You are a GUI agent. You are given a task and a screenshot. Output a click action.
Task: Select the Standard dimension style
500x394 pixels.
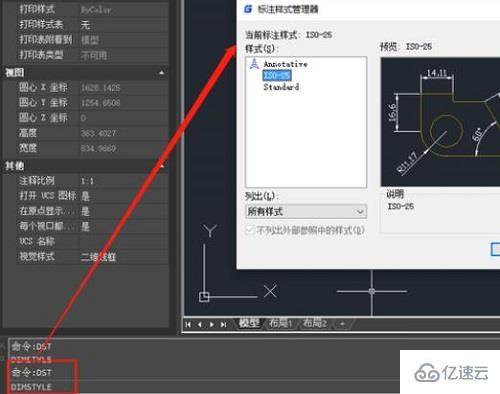281,87
